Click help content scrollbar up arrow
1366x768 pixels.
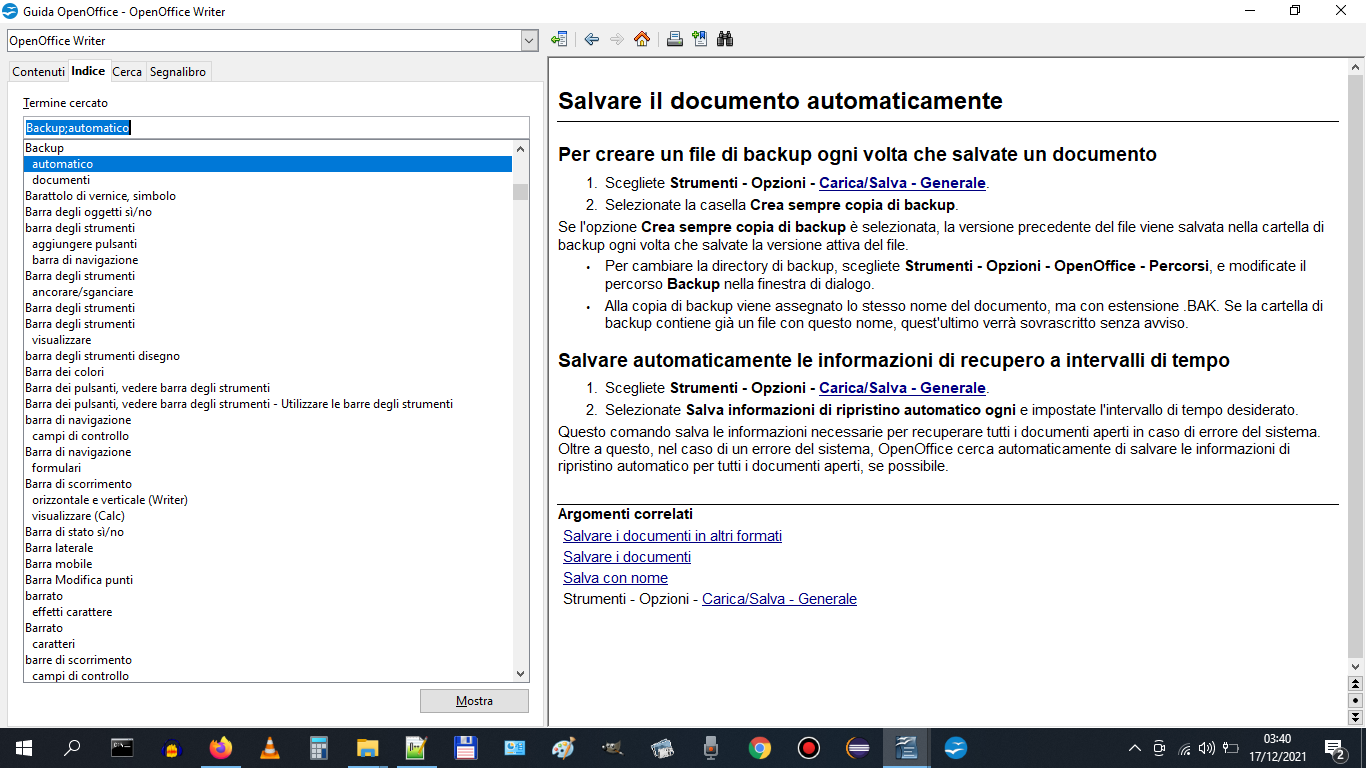tap(1356, 66)
